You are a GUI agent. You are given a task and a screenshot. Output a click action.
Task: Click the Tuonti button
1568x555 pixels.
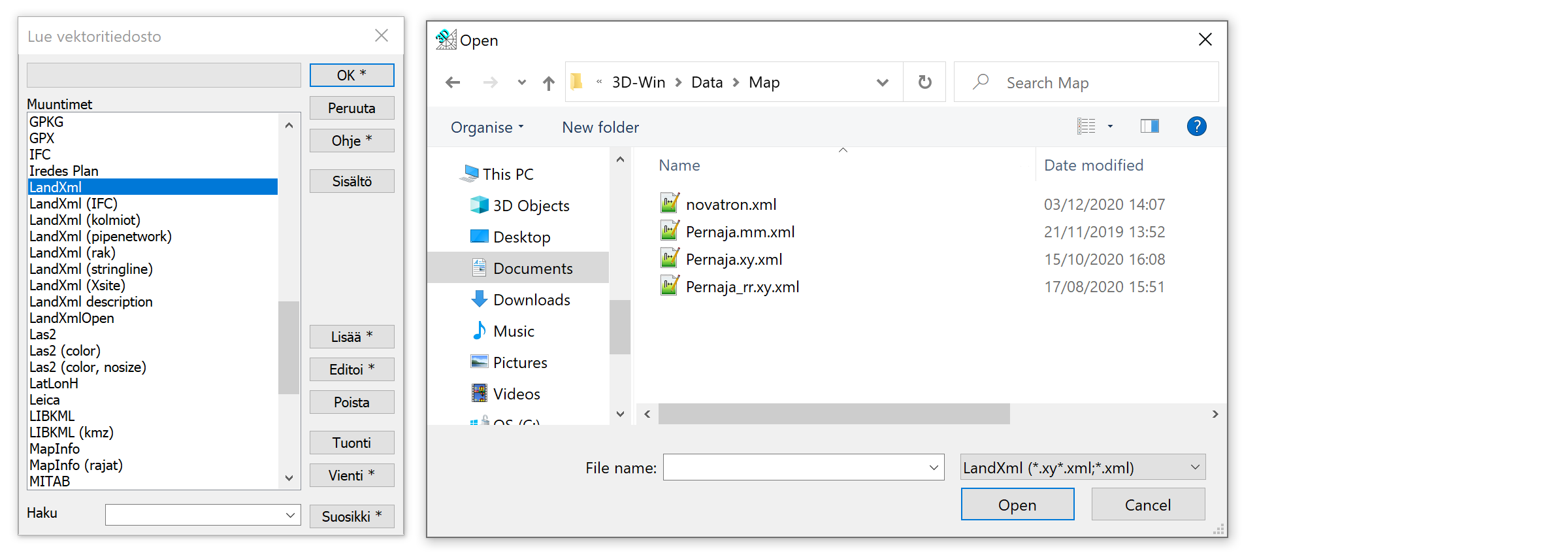351,443
